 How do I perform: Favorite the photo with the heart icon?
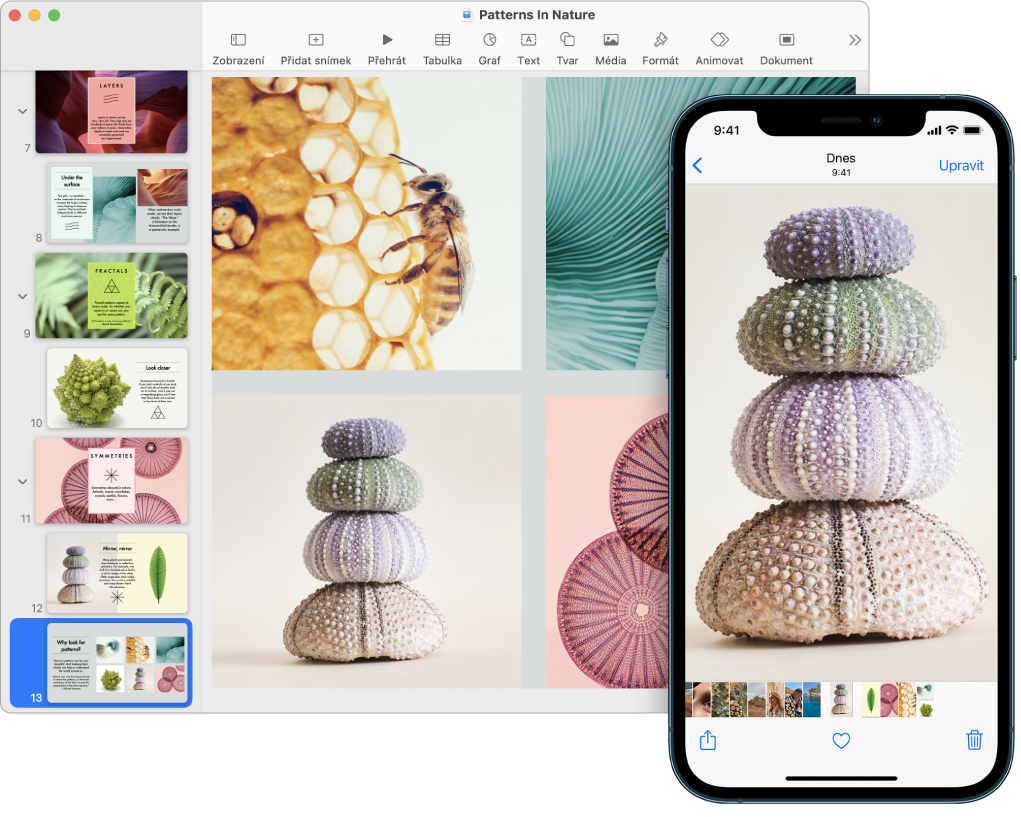pos(841,740)
